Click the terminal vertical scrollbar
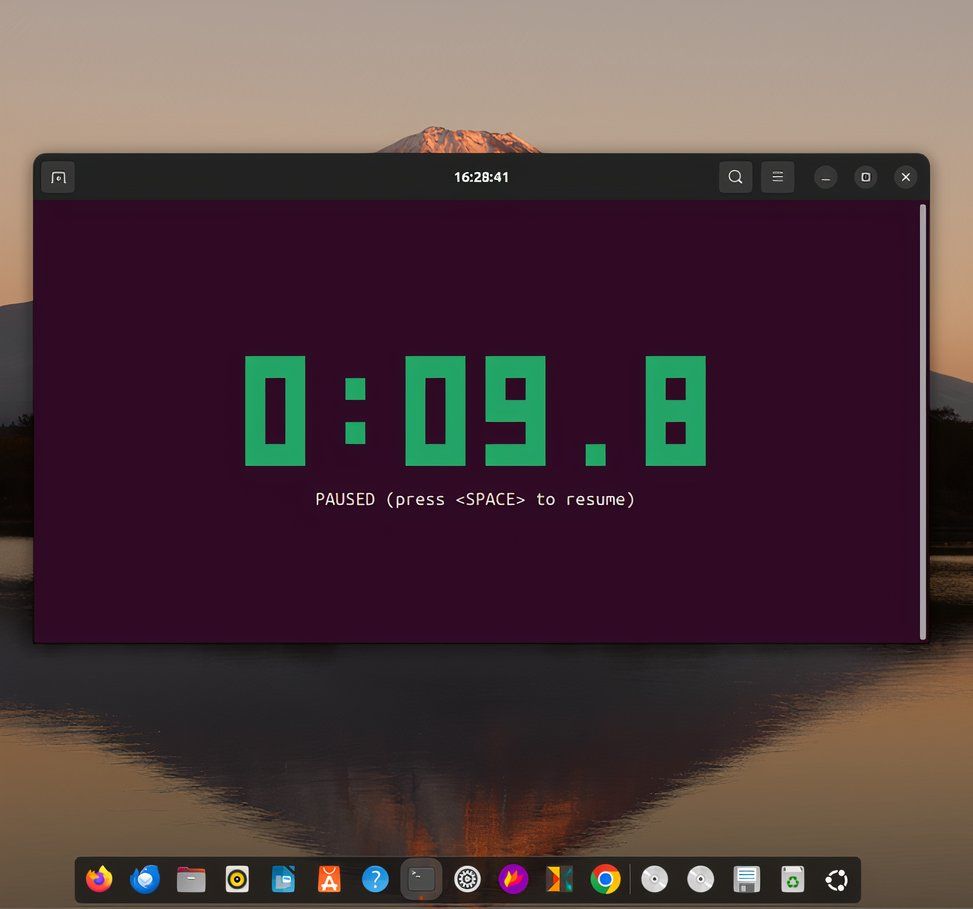Viewport: 973px width, 909px height. click(x=923, y=422)
